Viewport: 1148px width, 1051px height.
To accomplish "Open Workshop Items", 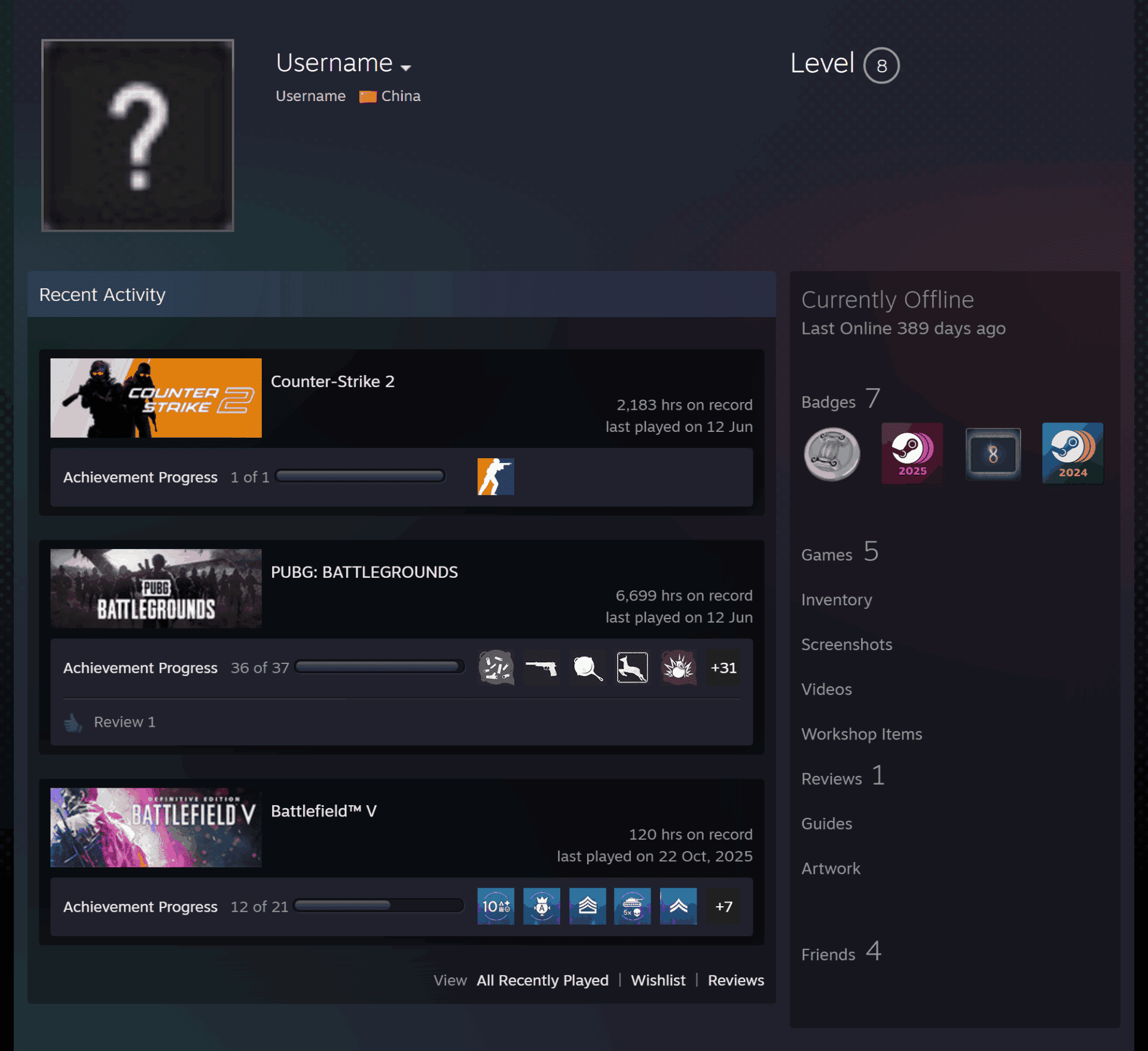I will [x=862, y=735].
